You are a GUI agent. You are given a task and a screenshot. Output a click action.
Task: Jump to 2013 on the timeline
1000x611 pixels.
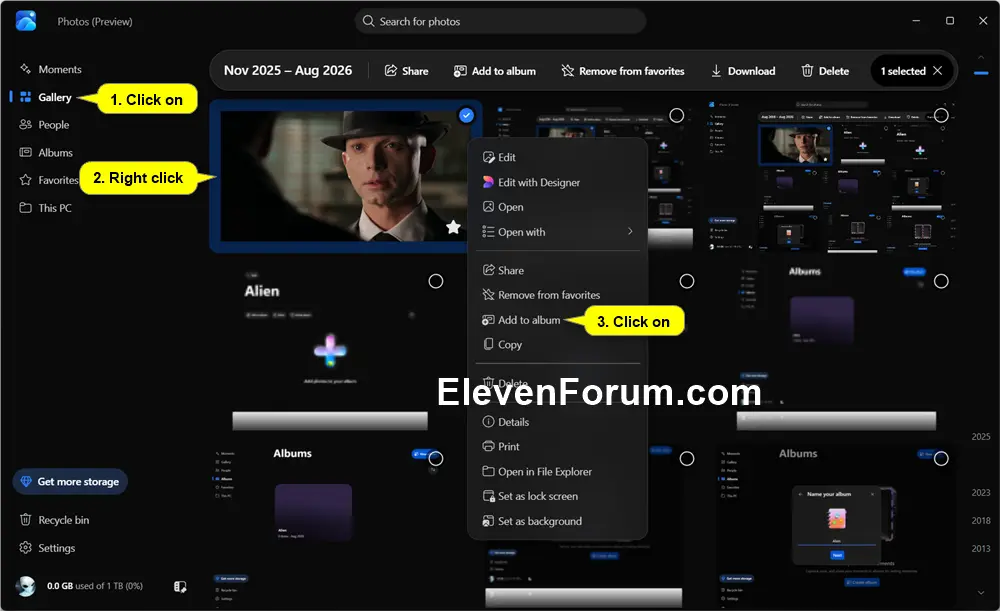(981, 548)
